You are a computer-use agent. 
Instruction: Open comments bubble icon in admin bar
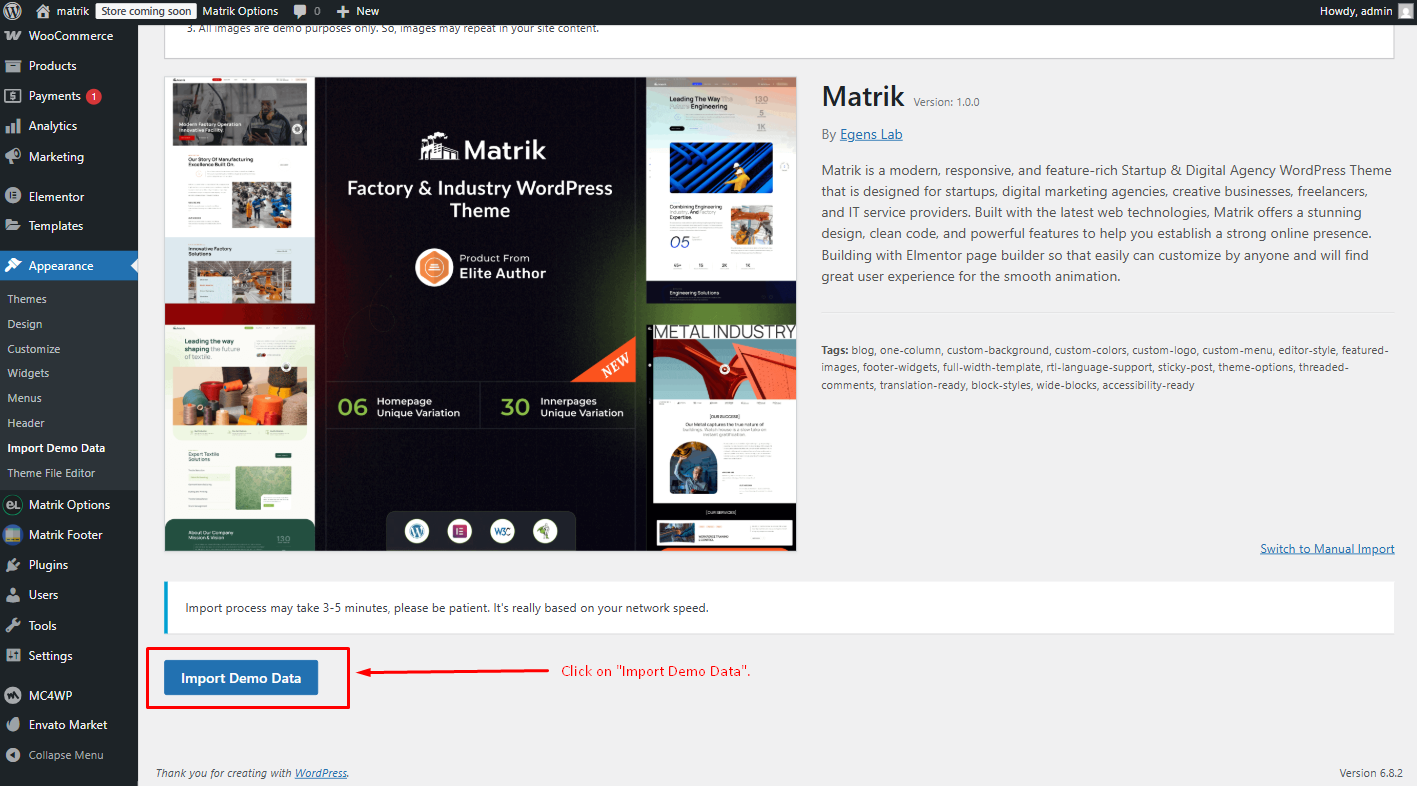coord(300,11)
